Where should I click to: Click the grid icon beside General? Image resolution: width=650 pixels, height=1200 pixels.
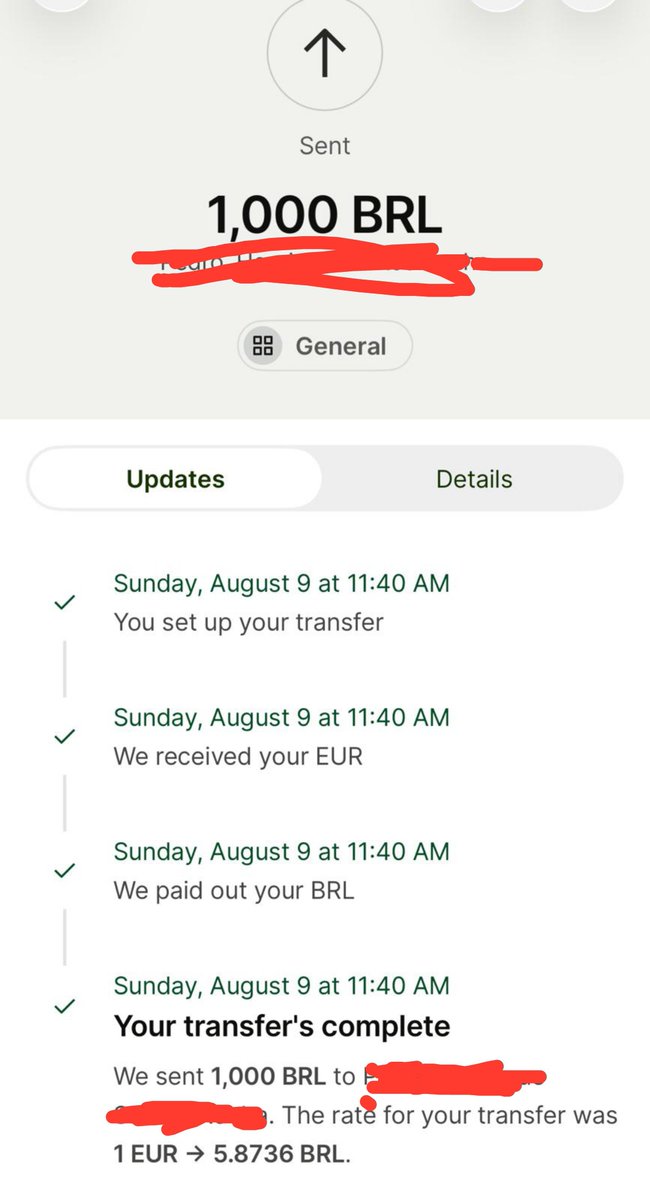(263, 346)
